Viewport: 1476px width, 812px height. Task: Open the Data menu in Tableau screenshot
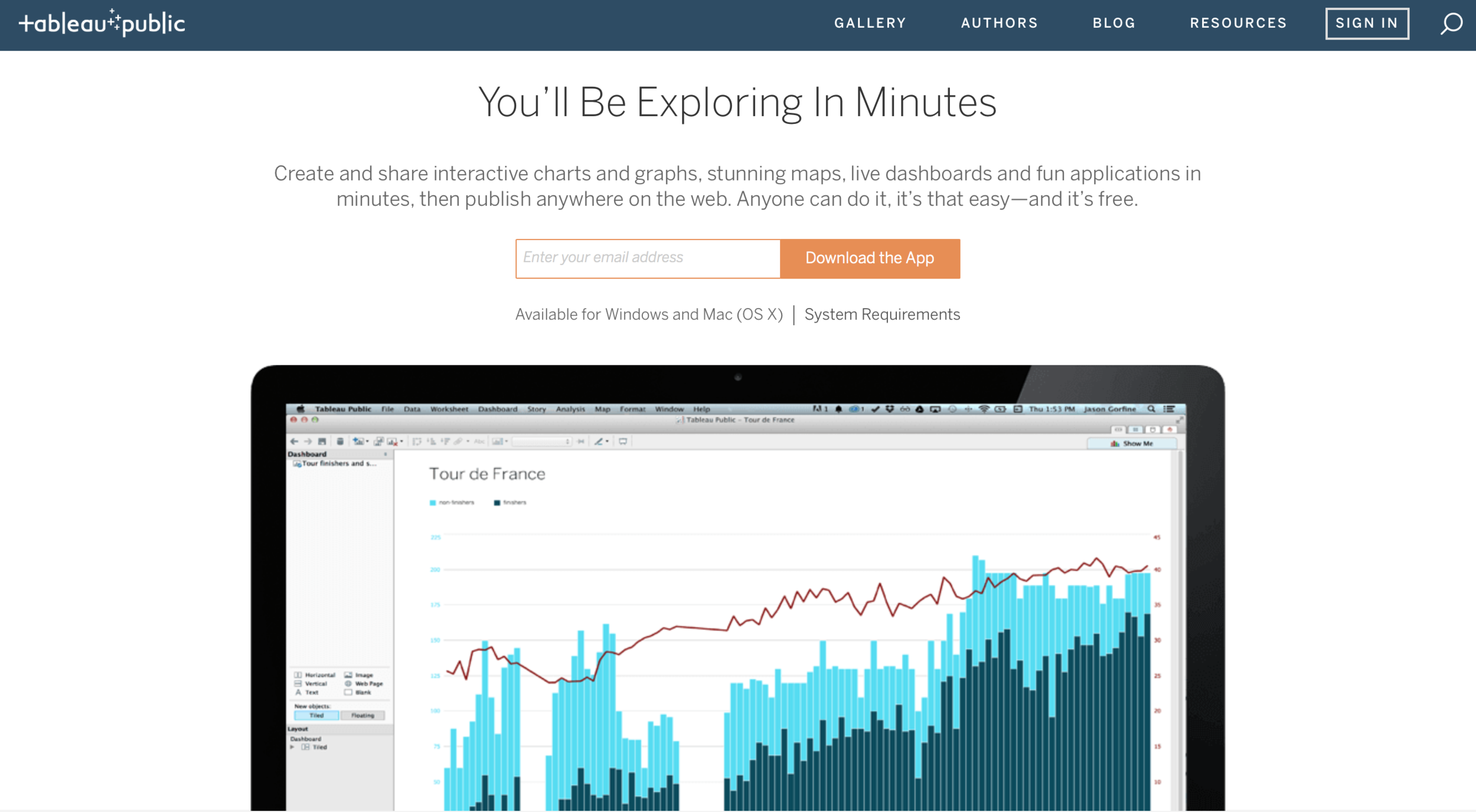pyautogui.click(x=412, y=409)
